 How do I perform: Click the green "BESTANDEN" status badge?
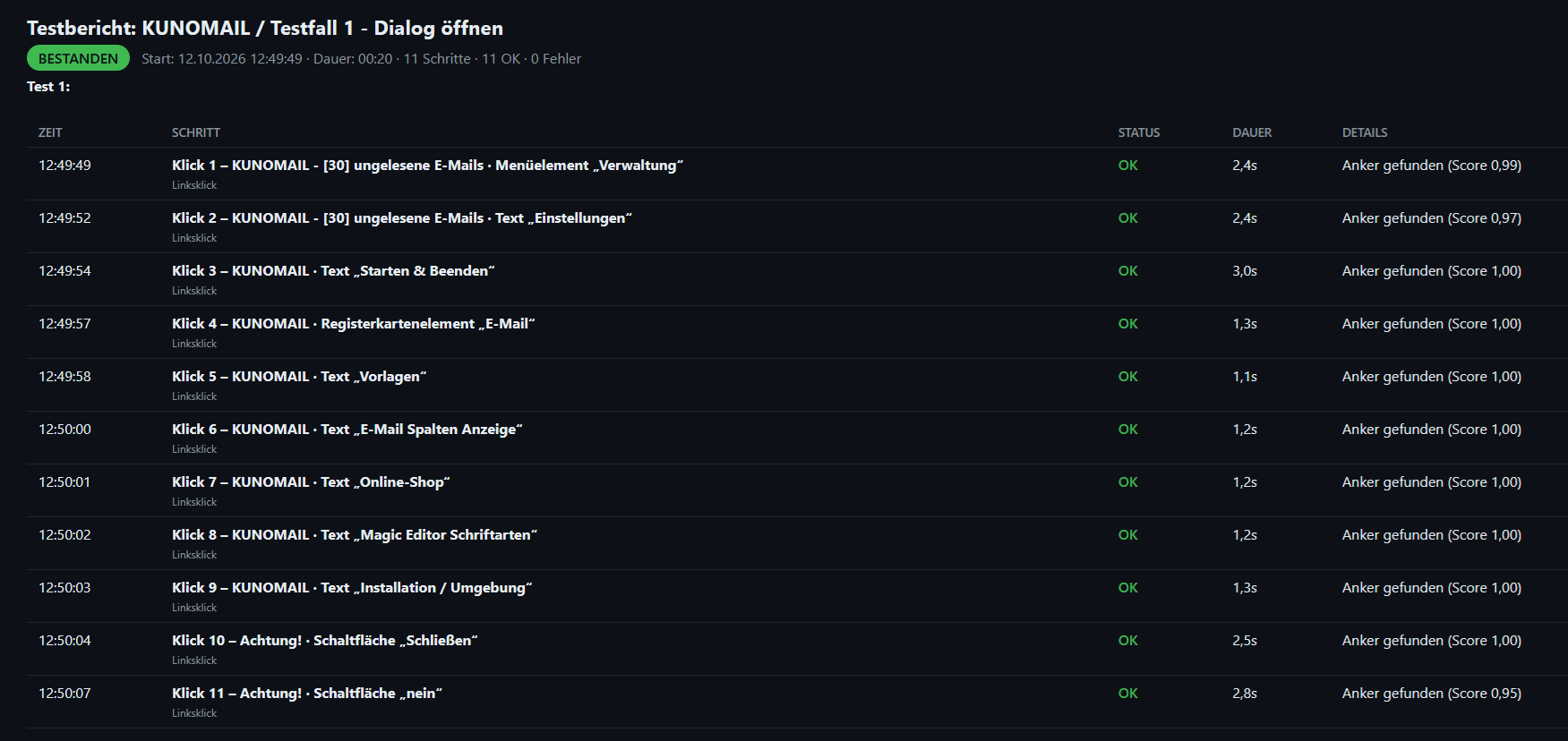point(78,58)
